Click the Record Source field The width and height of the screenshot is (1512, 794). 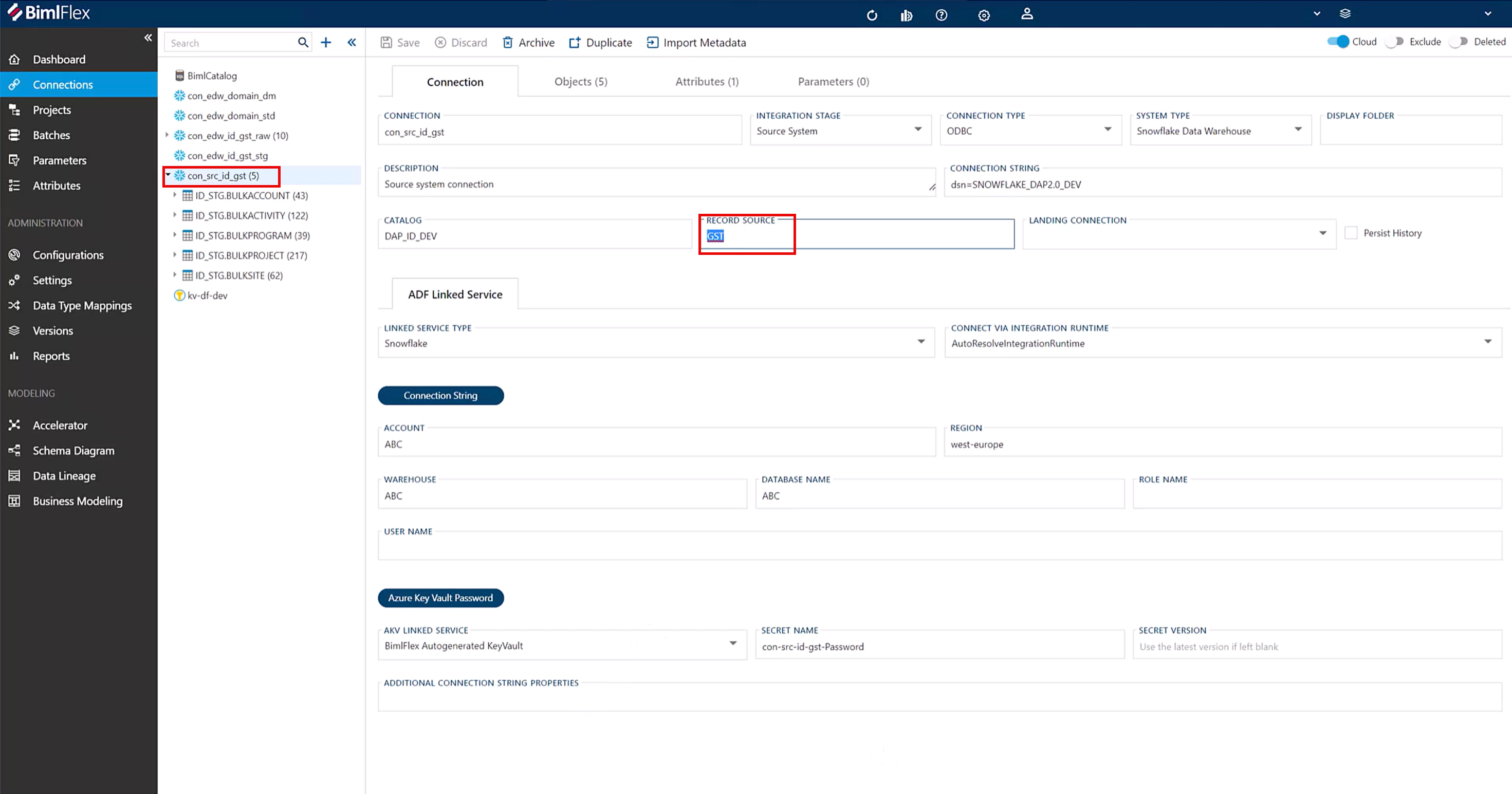pyautogui.click(x=857, y=234)
